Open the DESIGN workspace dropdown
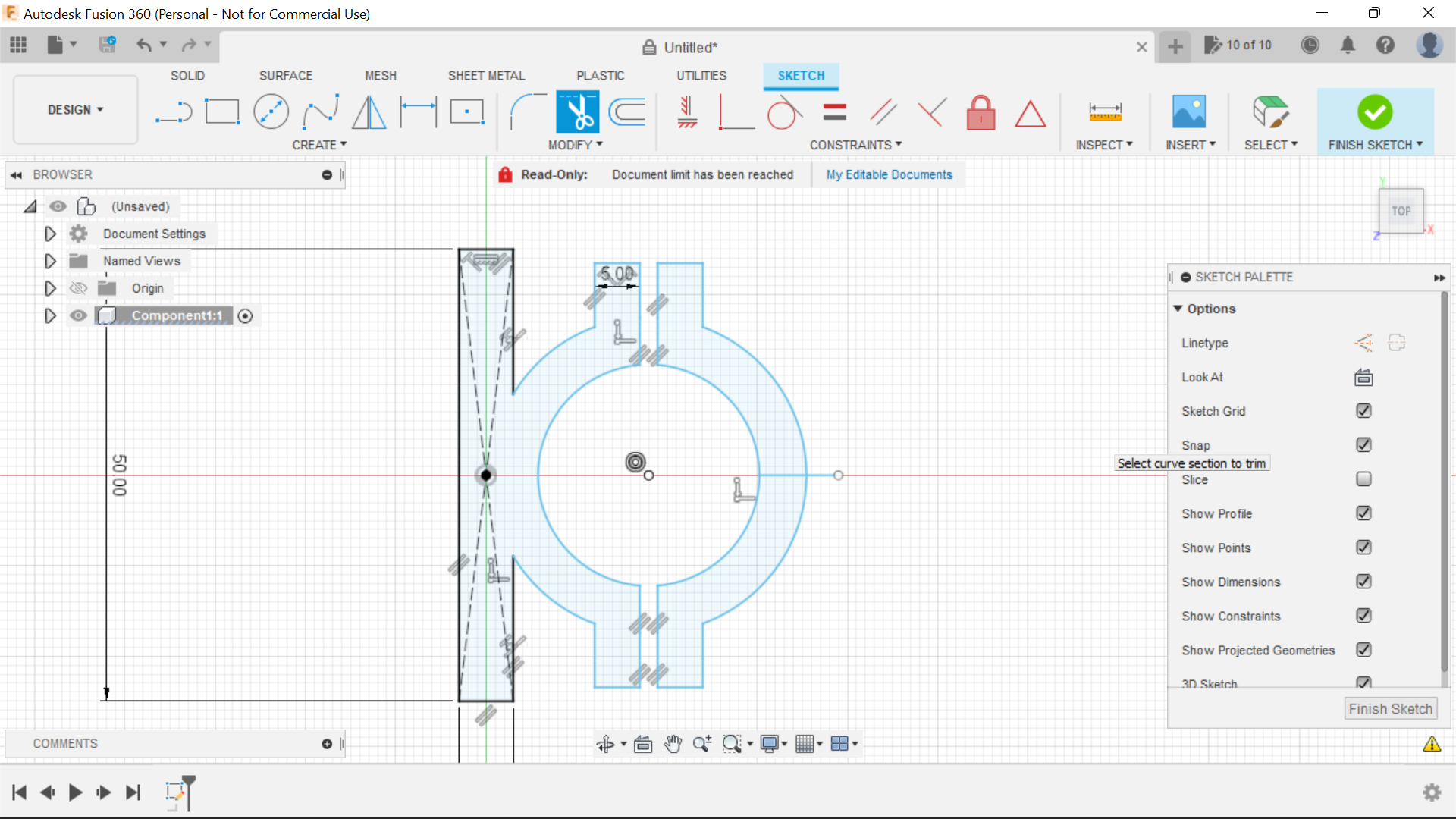 tap(74, 109)
